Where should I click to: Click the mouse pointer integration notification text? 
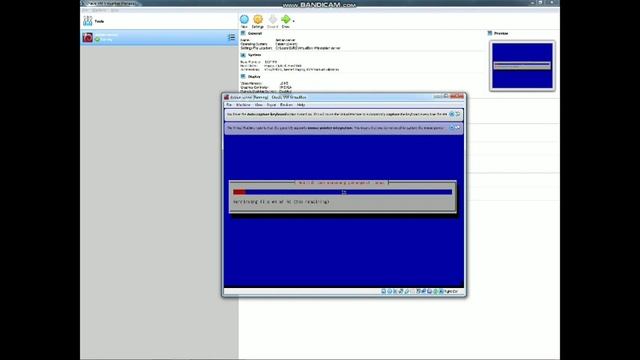(x=335, y=128)
